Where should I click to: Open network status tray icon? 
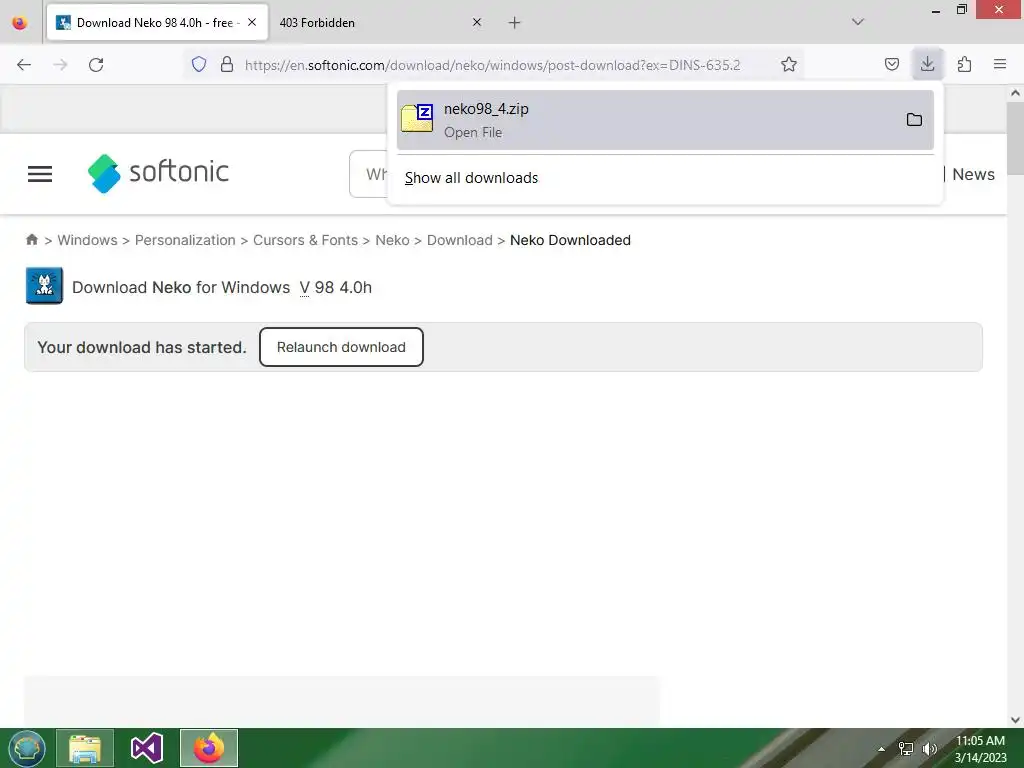coord(906,749)
